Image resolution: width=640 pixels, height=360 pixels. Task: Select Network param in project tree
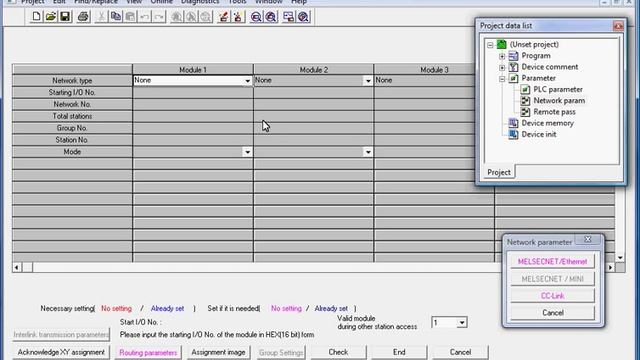[x=559, y=100]
